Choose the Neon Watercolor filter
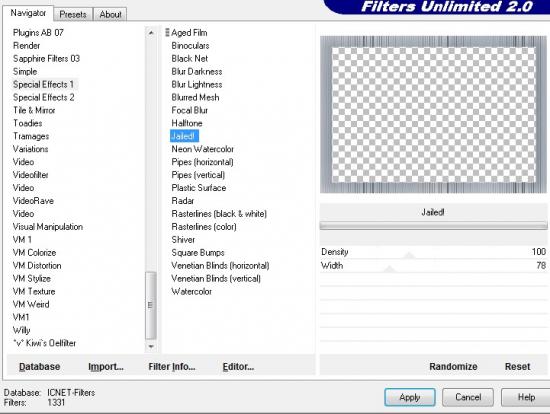Image resolution: width=550 pixels, height=414 pixels. [x=202, y=149]
